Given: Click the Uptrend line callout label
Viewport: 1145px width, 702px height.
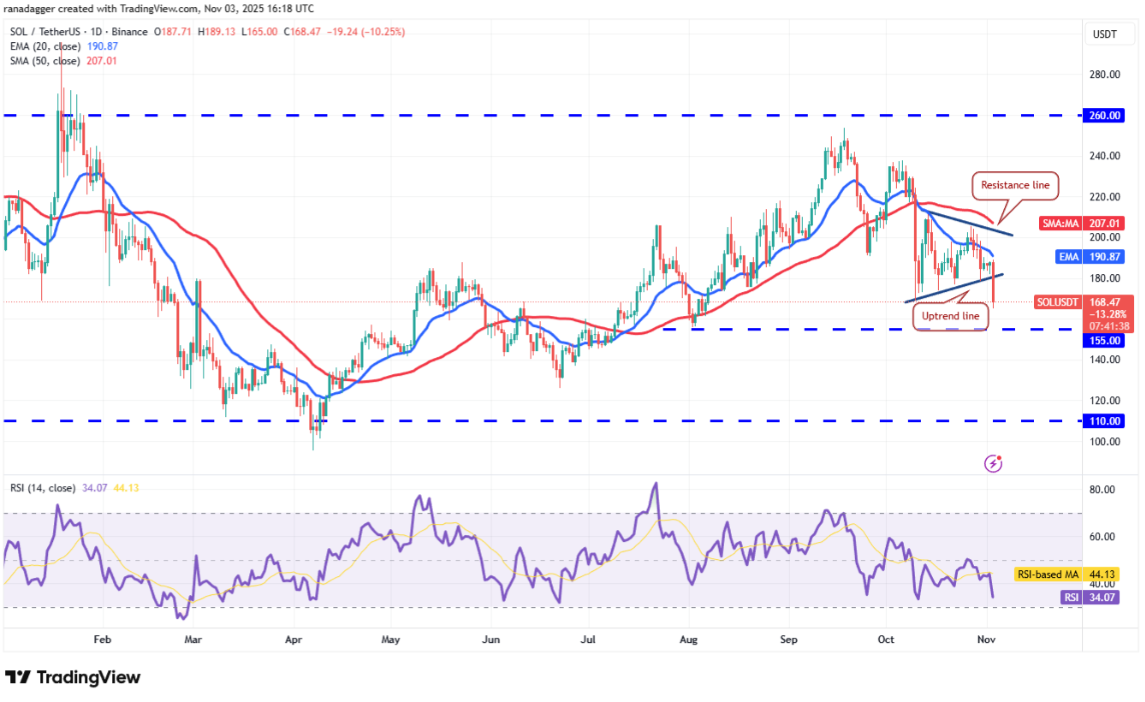Looking at the screenshot, I should click(x=951, y=317).
